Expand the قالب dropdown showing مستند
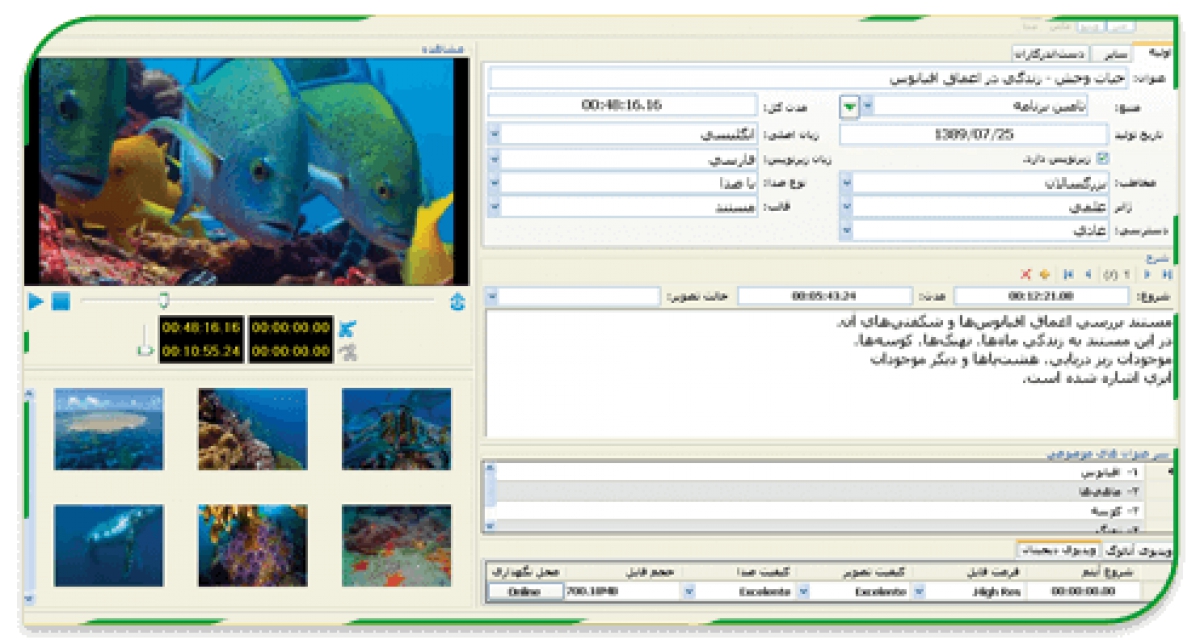The height and width of the screenshot is (640, 1200). 495,207
